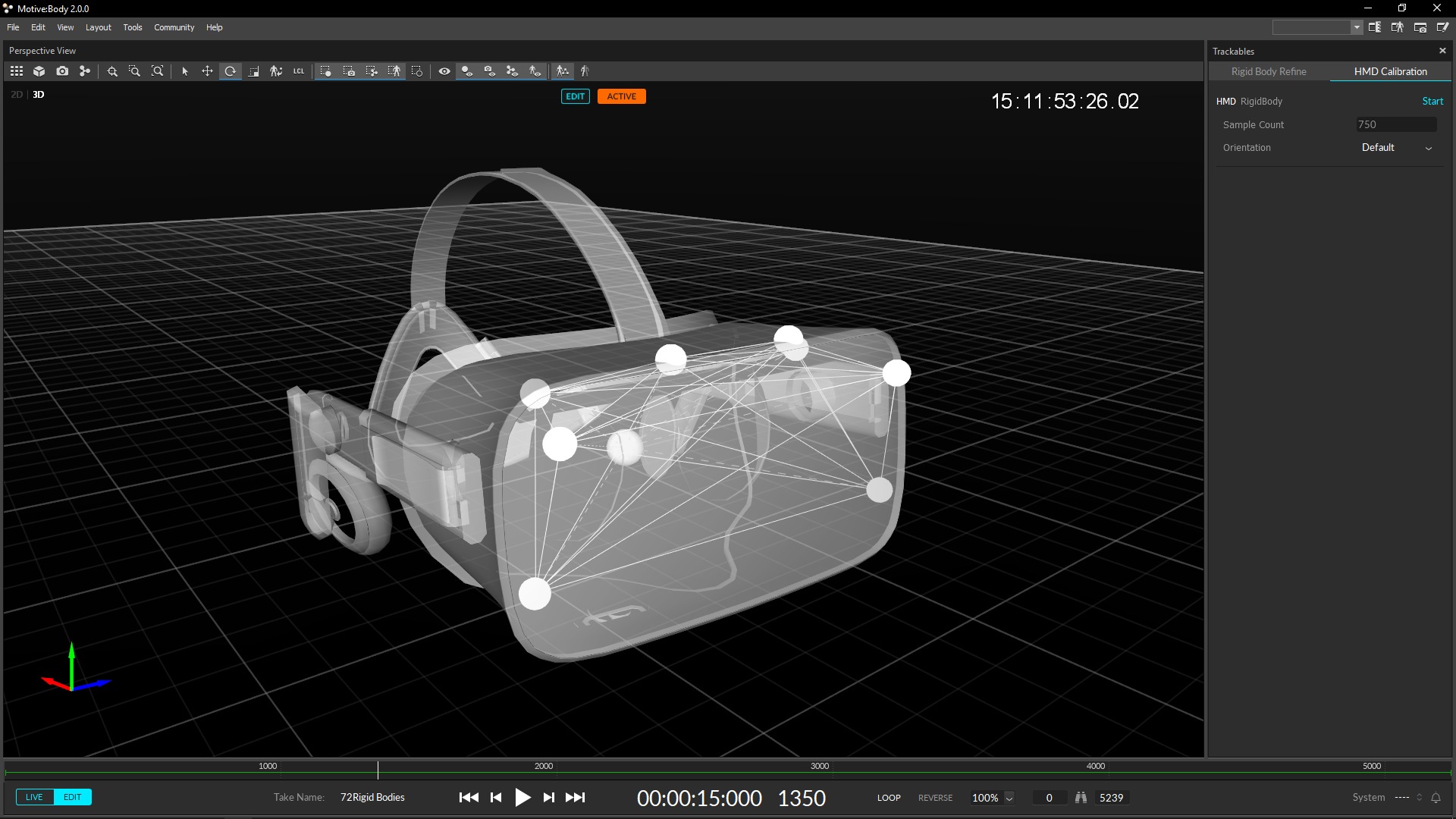Open the Orientation dropdown set to Default
The image size is (1456, 819).
(1395, 147)
